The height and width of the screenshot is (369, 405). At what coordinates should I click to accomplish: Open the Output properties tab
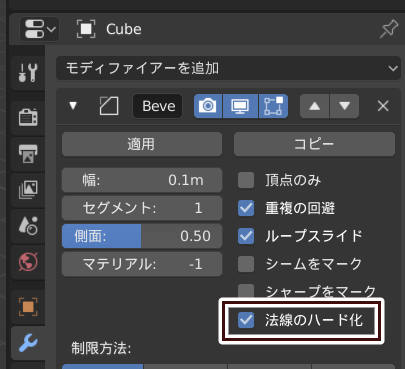coord(28,154)
